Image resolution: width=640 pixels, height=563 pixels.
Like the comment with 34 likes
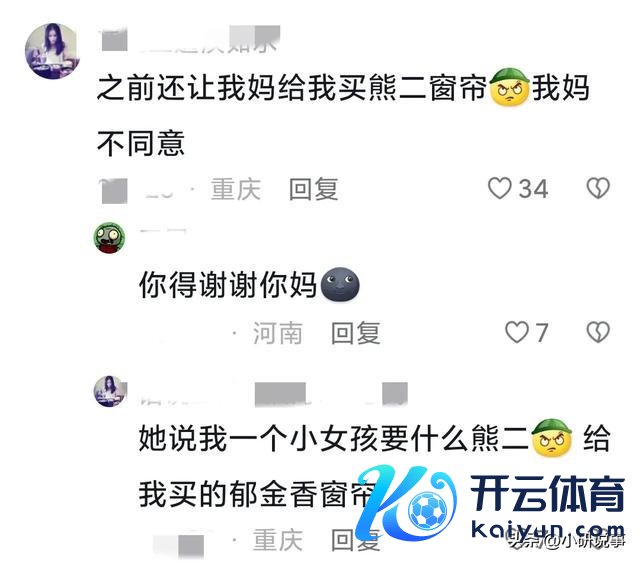click(500, 189)
